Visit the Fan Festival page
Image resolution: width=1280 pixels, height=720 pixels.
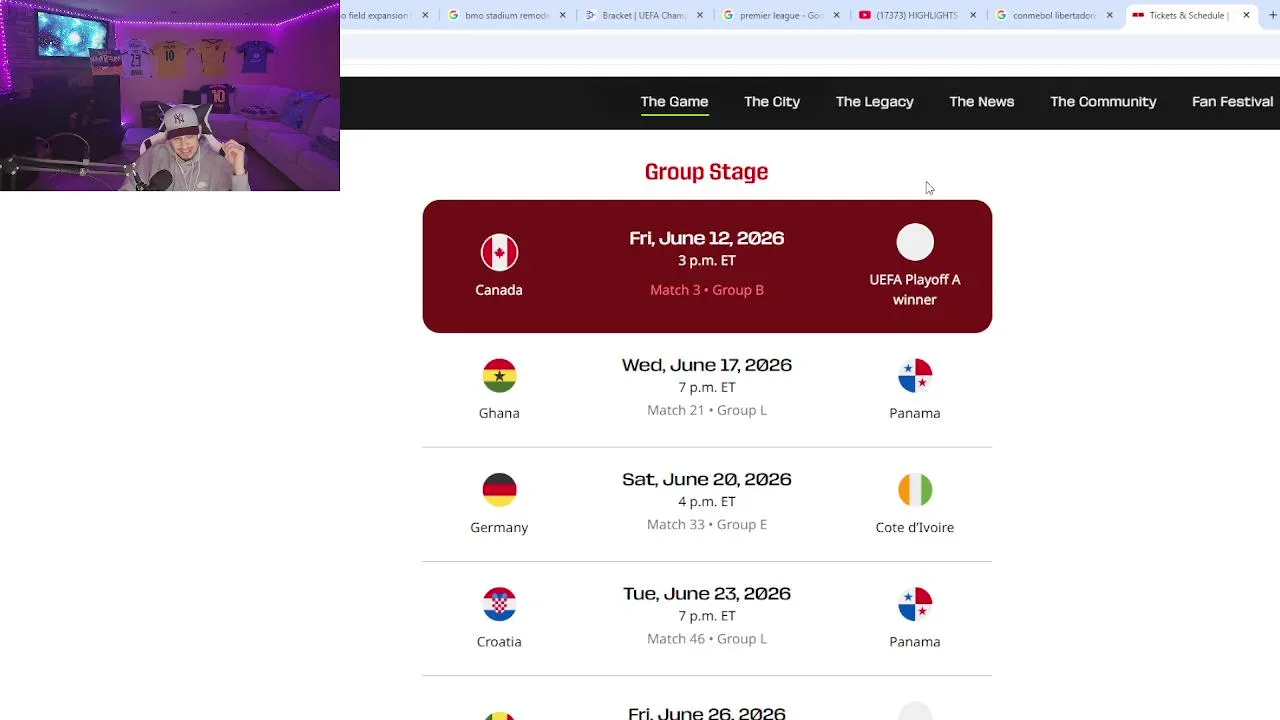click(x=1232, y=102)
